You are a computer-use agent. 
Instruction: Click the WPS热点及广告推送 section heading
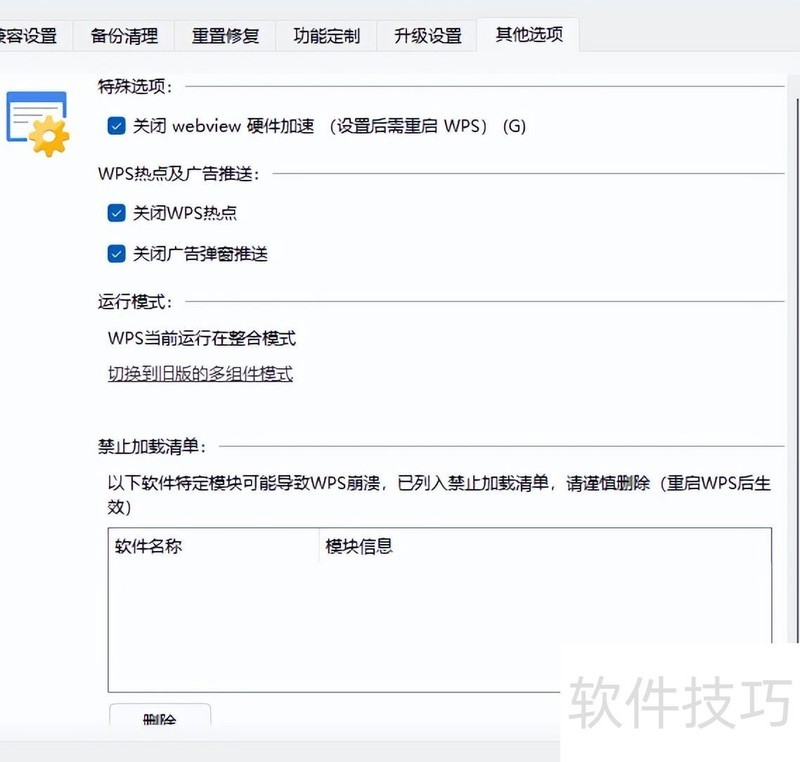click(179, 173)
